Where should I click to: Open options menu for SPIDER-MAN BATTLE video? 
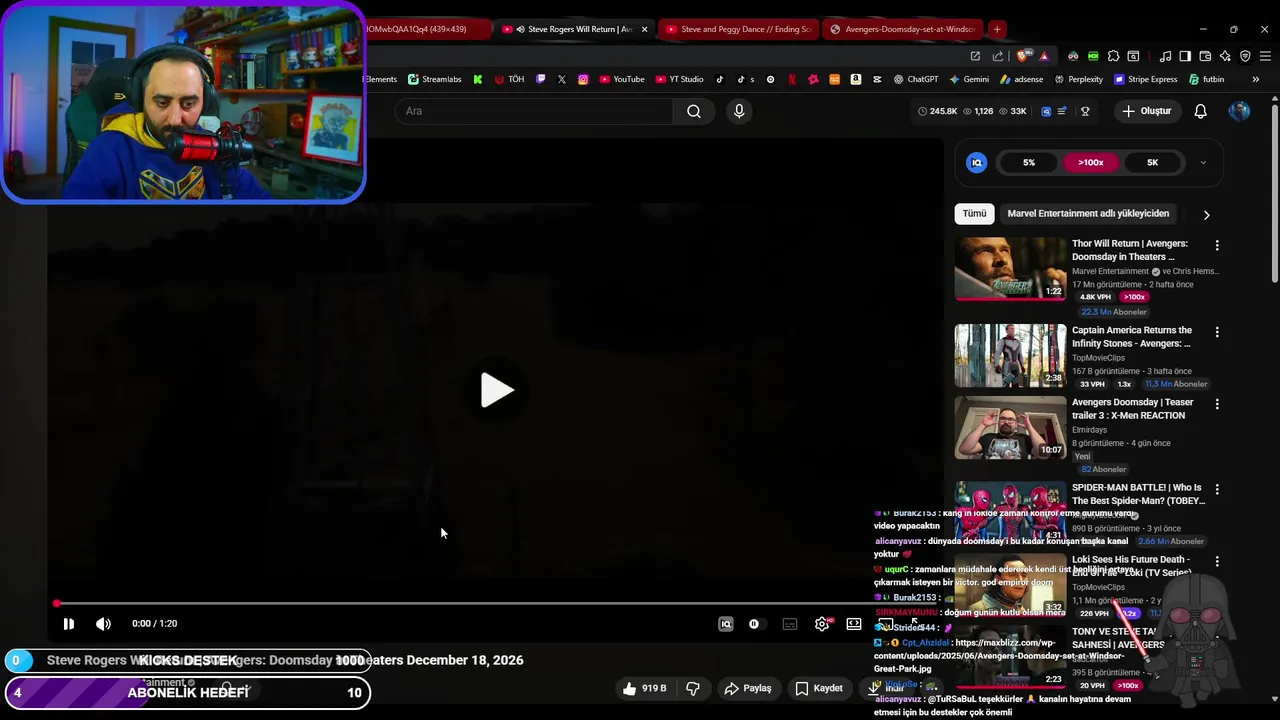point(1217,489)
